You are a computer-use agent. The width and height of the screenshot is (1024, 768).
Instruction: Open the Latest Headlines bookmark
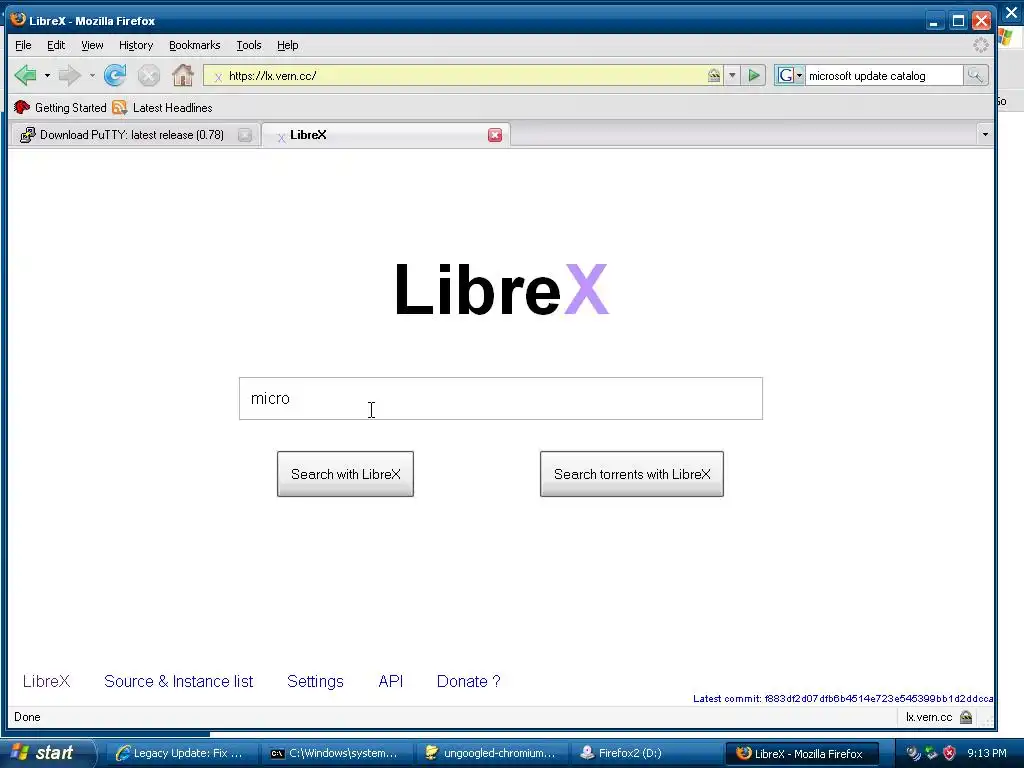[x=163, y=108]
